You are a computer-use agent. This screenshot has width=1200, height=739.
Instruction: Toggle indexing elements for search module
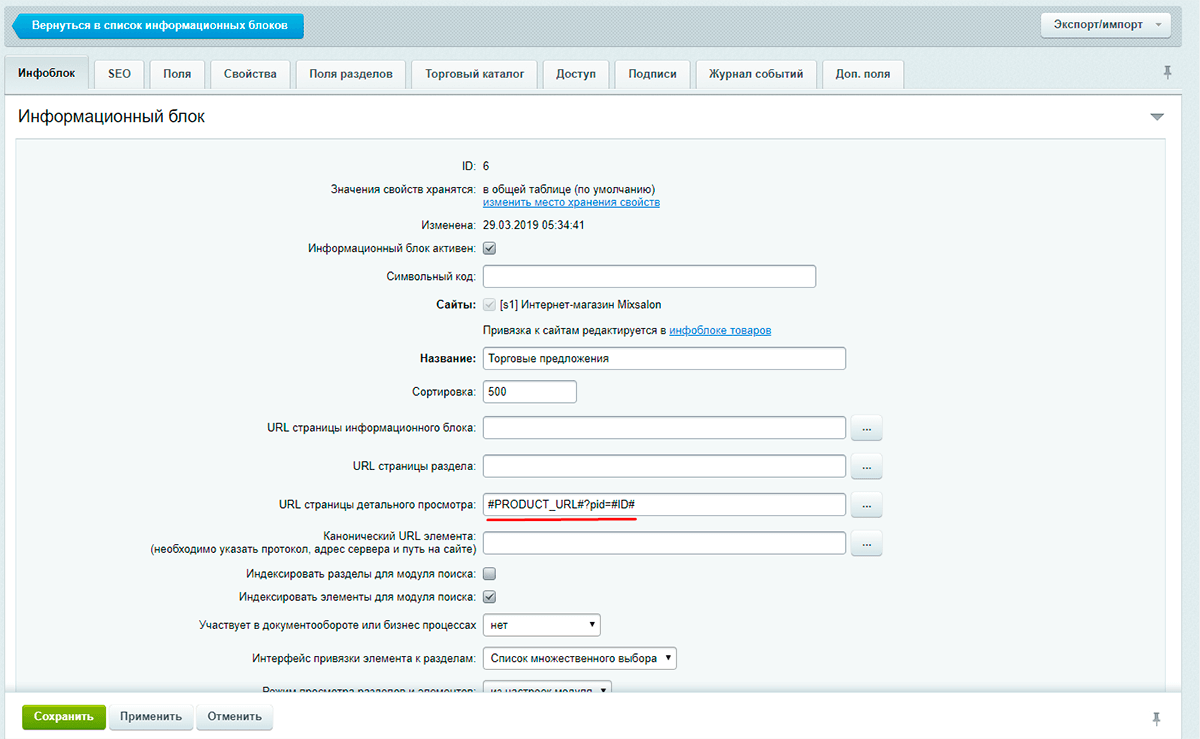coord(490,597)
